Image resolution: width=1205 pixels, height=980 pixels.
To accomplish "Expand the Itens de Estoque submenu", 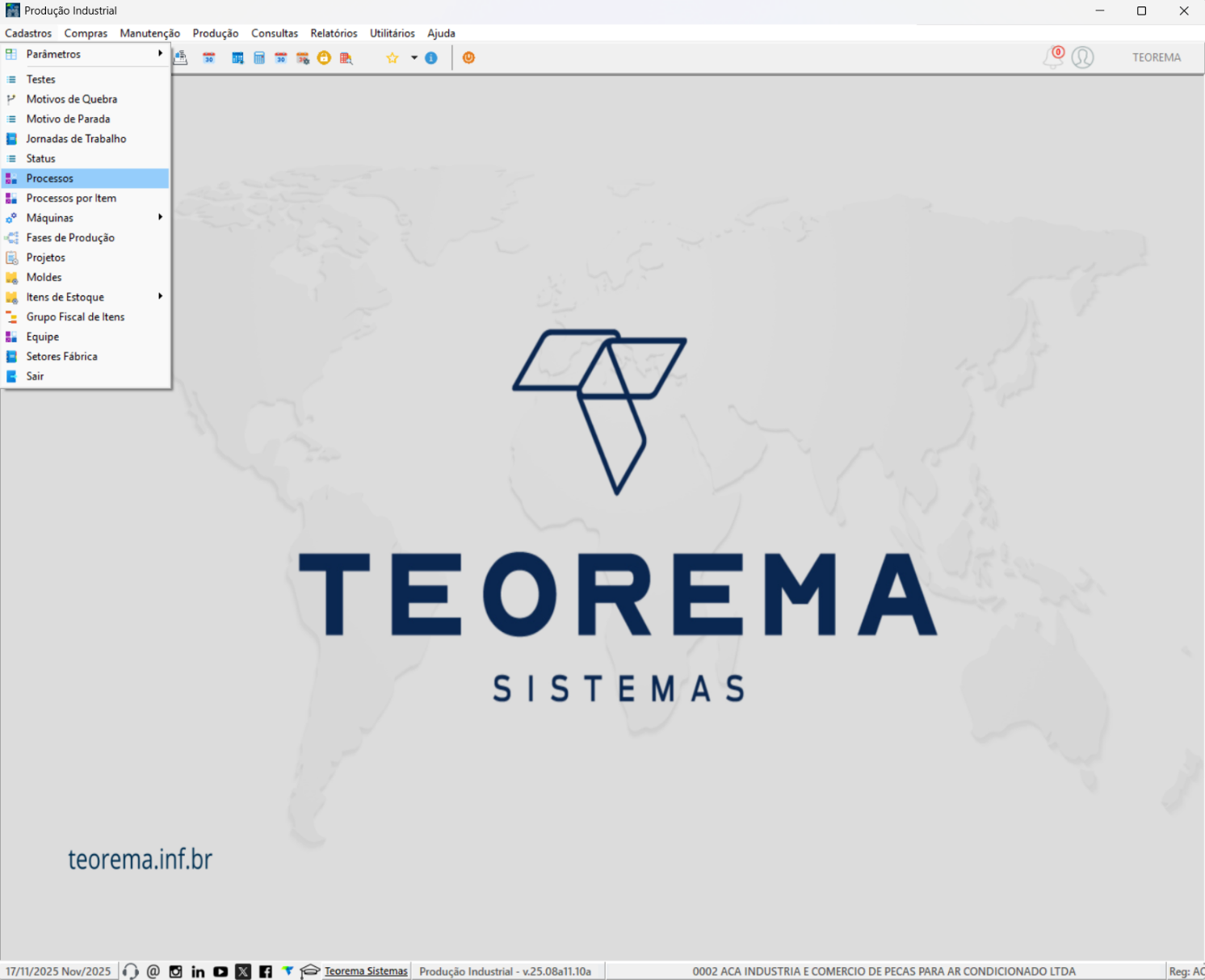I will tap(86, 297).
